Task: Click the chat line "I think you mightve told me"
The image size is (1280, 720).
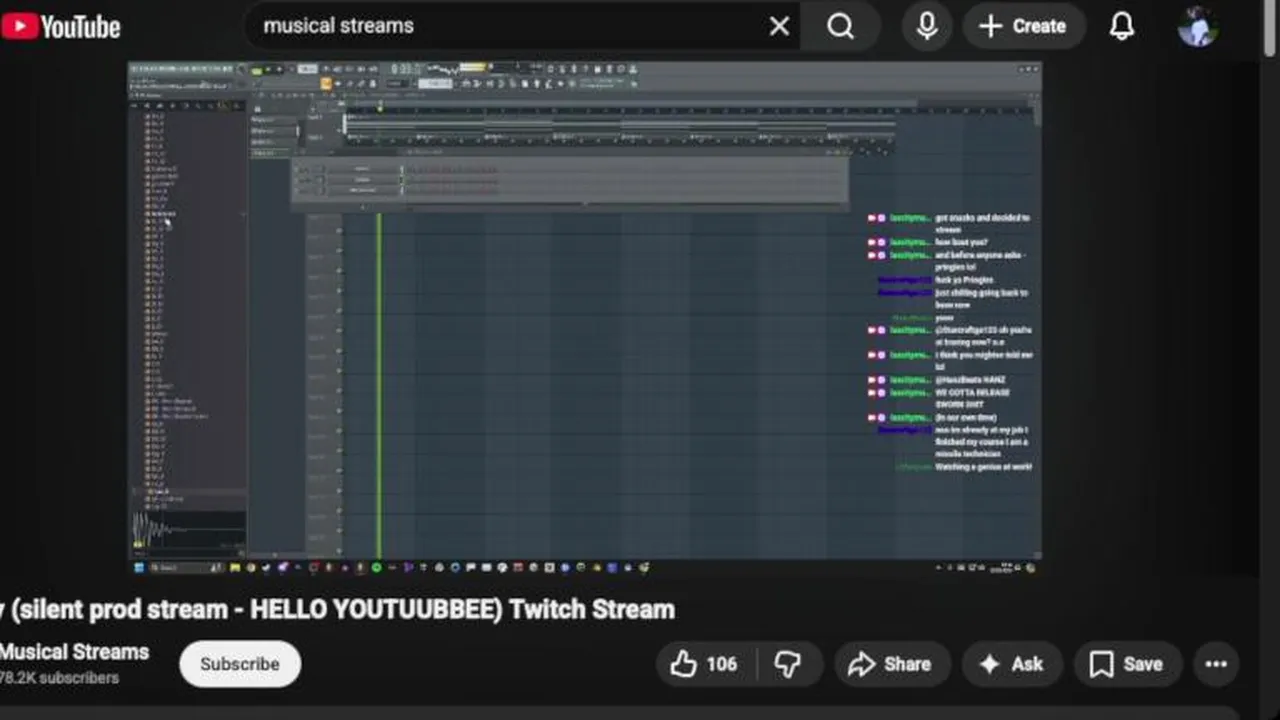Action: 984,355
